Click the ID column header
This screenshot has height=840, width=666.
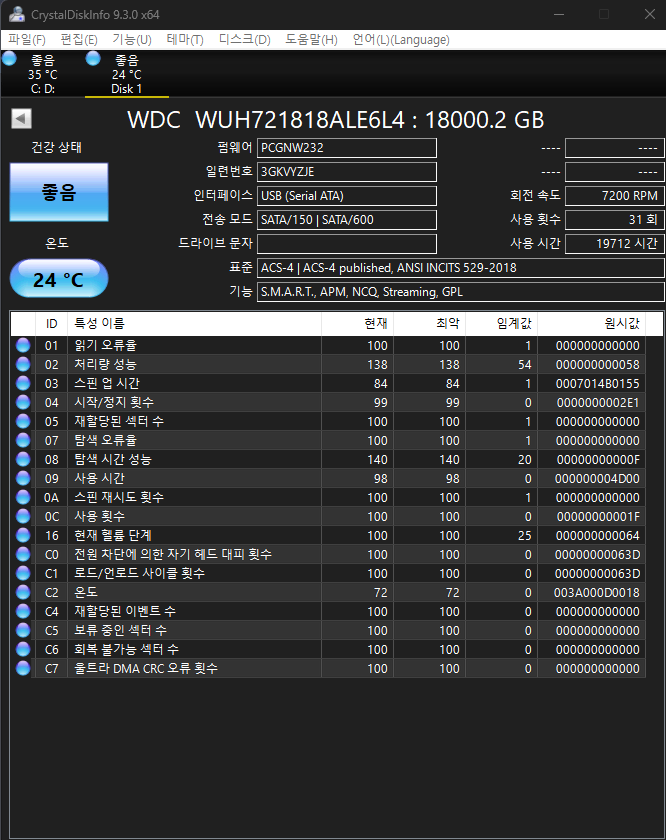(51, 324)
